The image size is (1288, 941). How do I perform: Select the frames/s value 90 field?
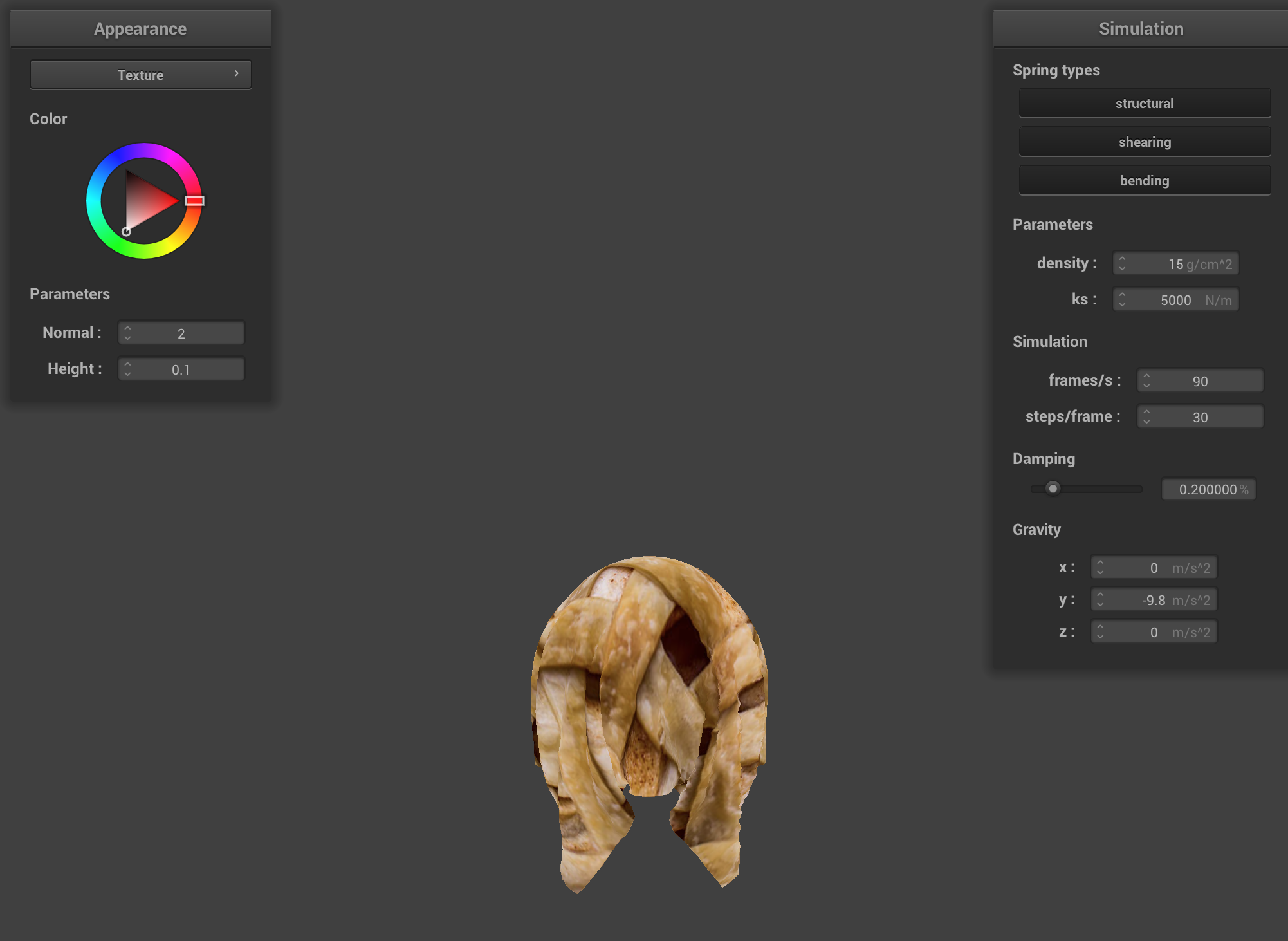click(1201, 380)
